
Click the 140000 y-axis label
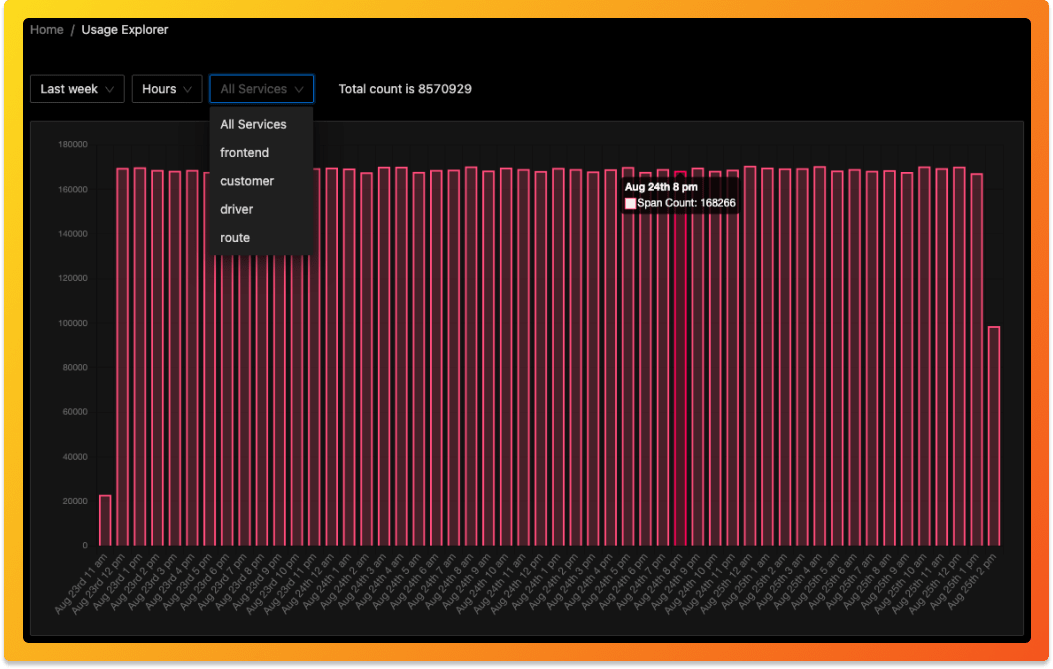pos(73,234)
